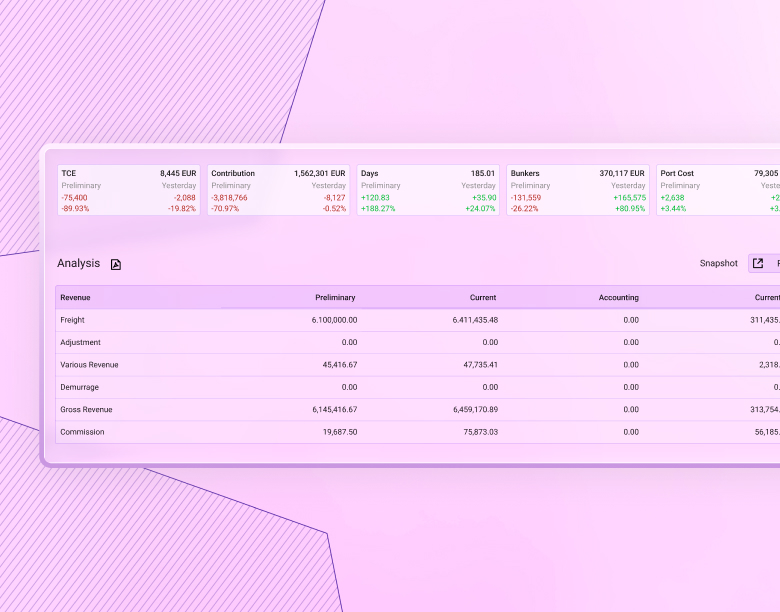Open snapshot in new window icon

758,263
